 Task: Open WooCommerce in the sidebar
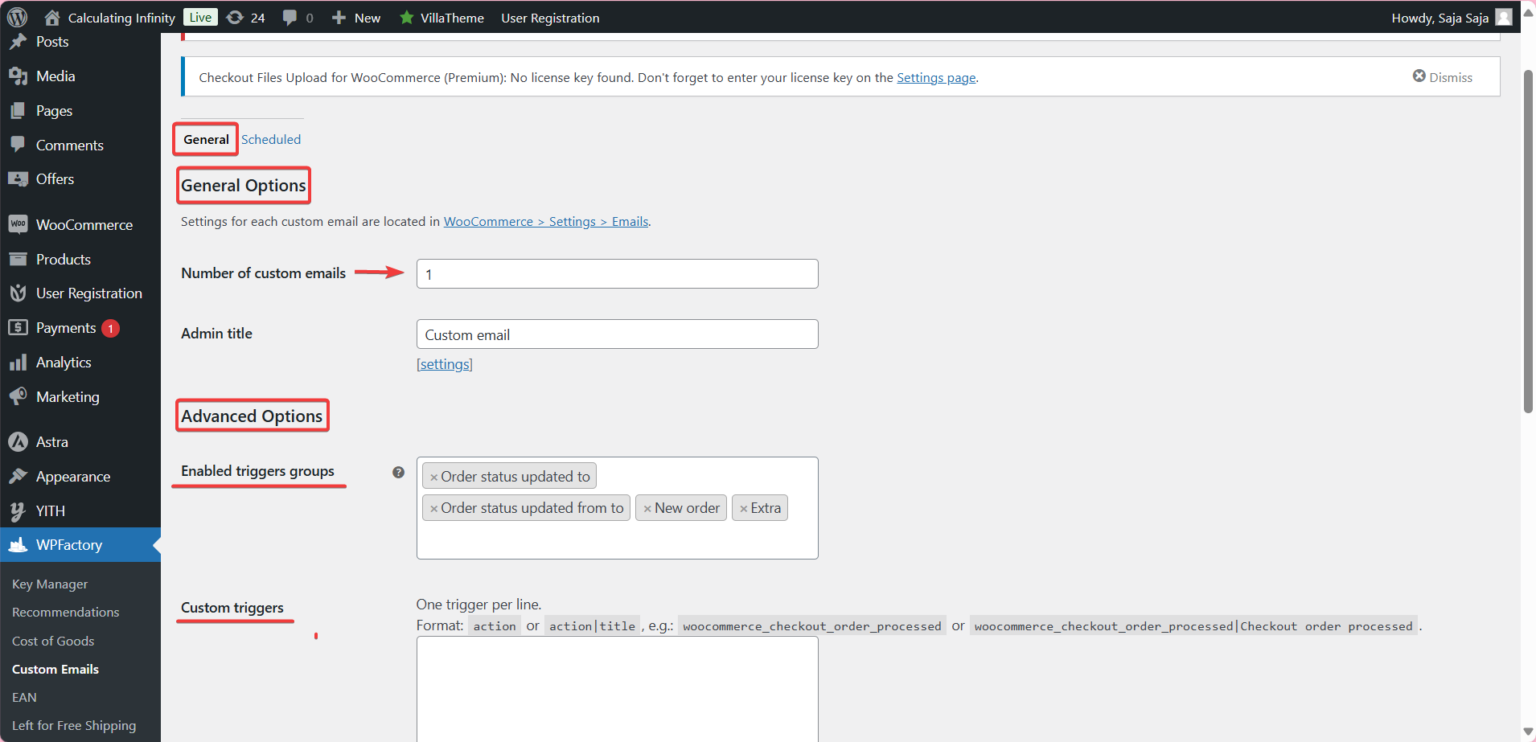84,225
